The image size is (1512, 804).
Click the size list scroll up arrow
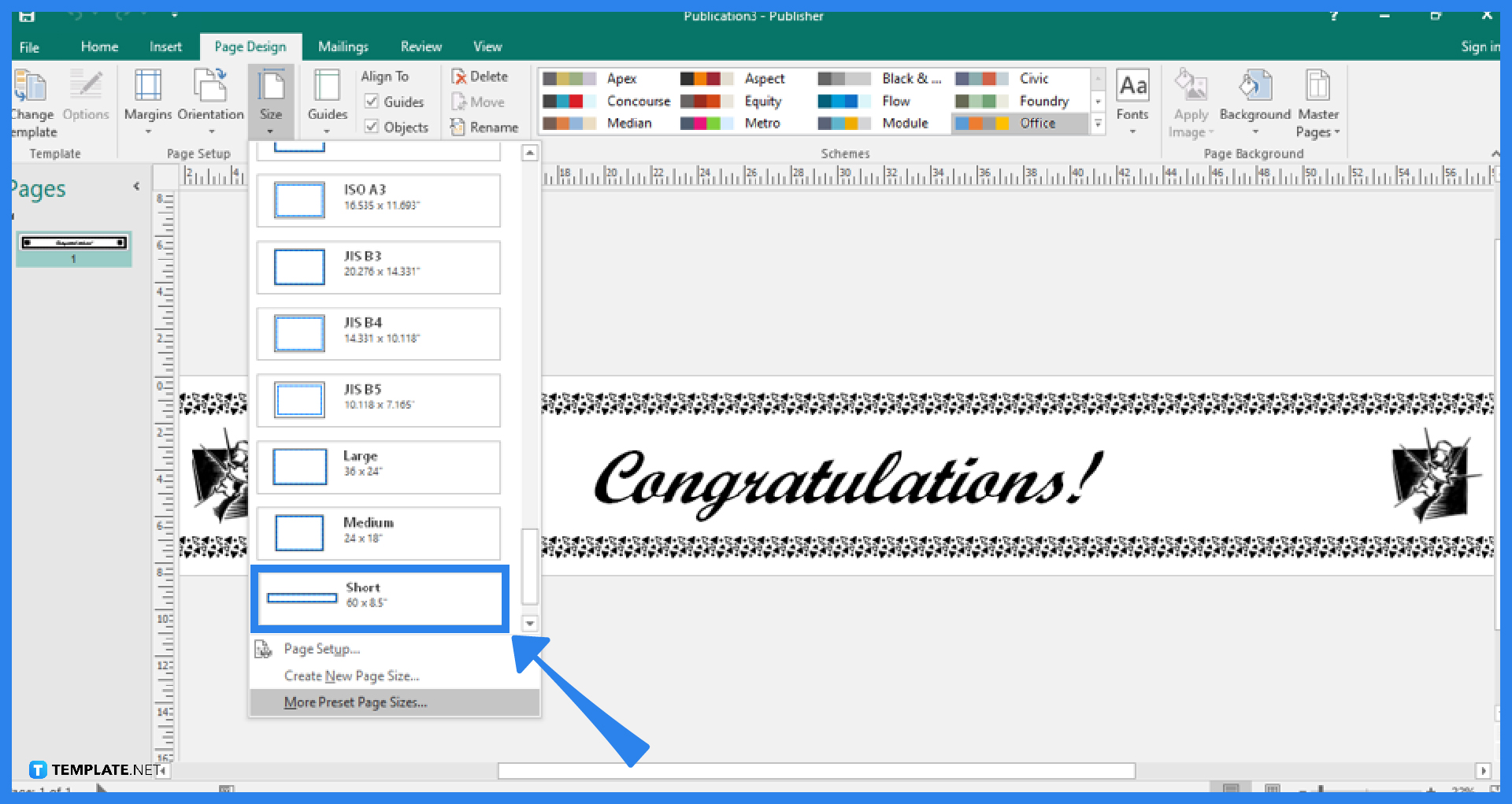pos(530,153)
